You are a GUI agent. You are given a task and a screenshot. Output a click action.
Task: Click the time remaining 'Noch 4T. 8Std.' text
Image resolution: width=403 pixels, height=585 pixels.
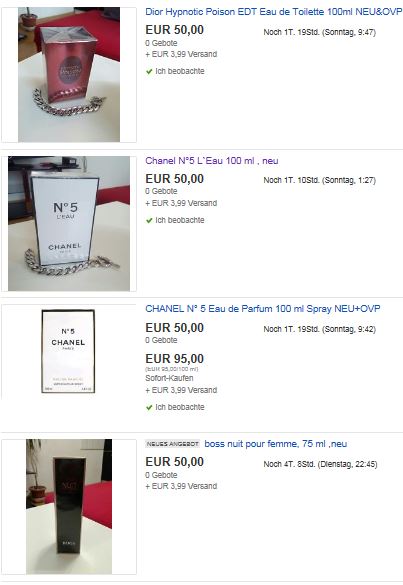pyautogui.click(x=289, y=464)
